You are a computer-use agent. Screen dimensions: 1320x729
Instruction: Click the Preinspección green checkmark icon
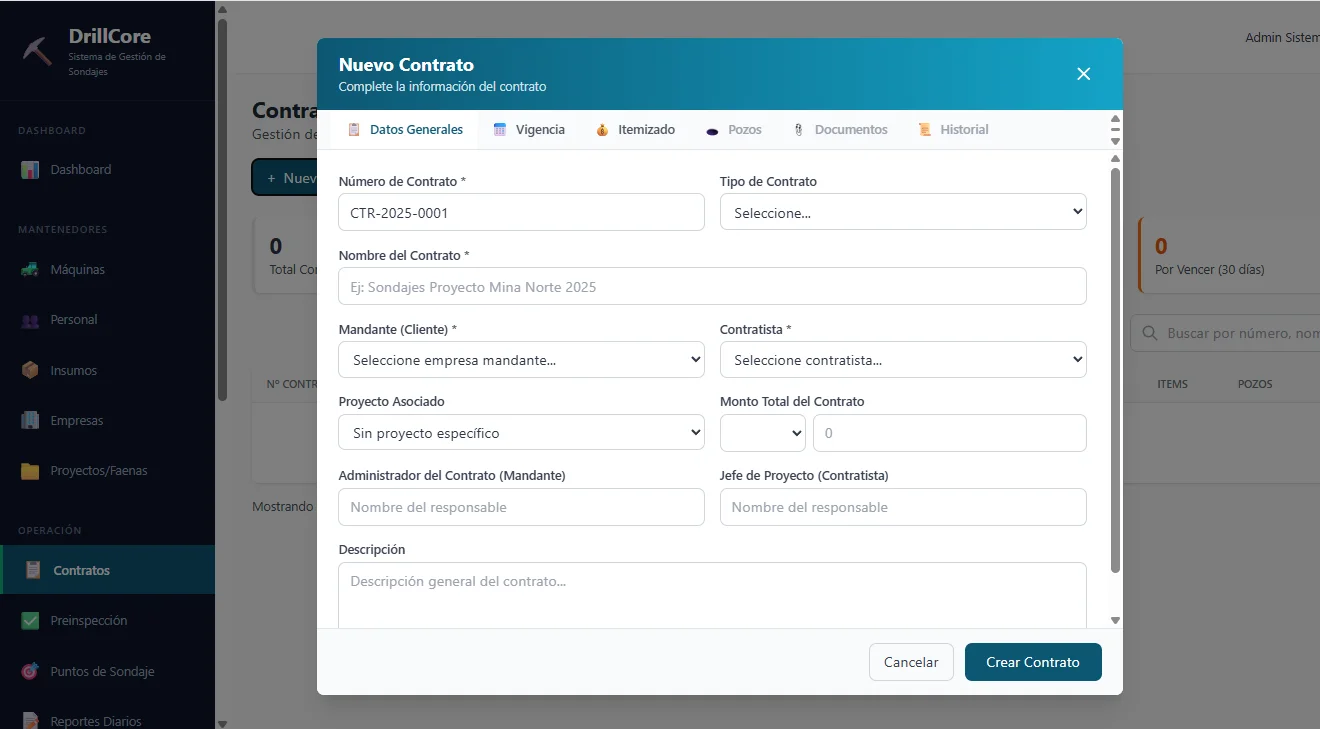coord(30,621)
